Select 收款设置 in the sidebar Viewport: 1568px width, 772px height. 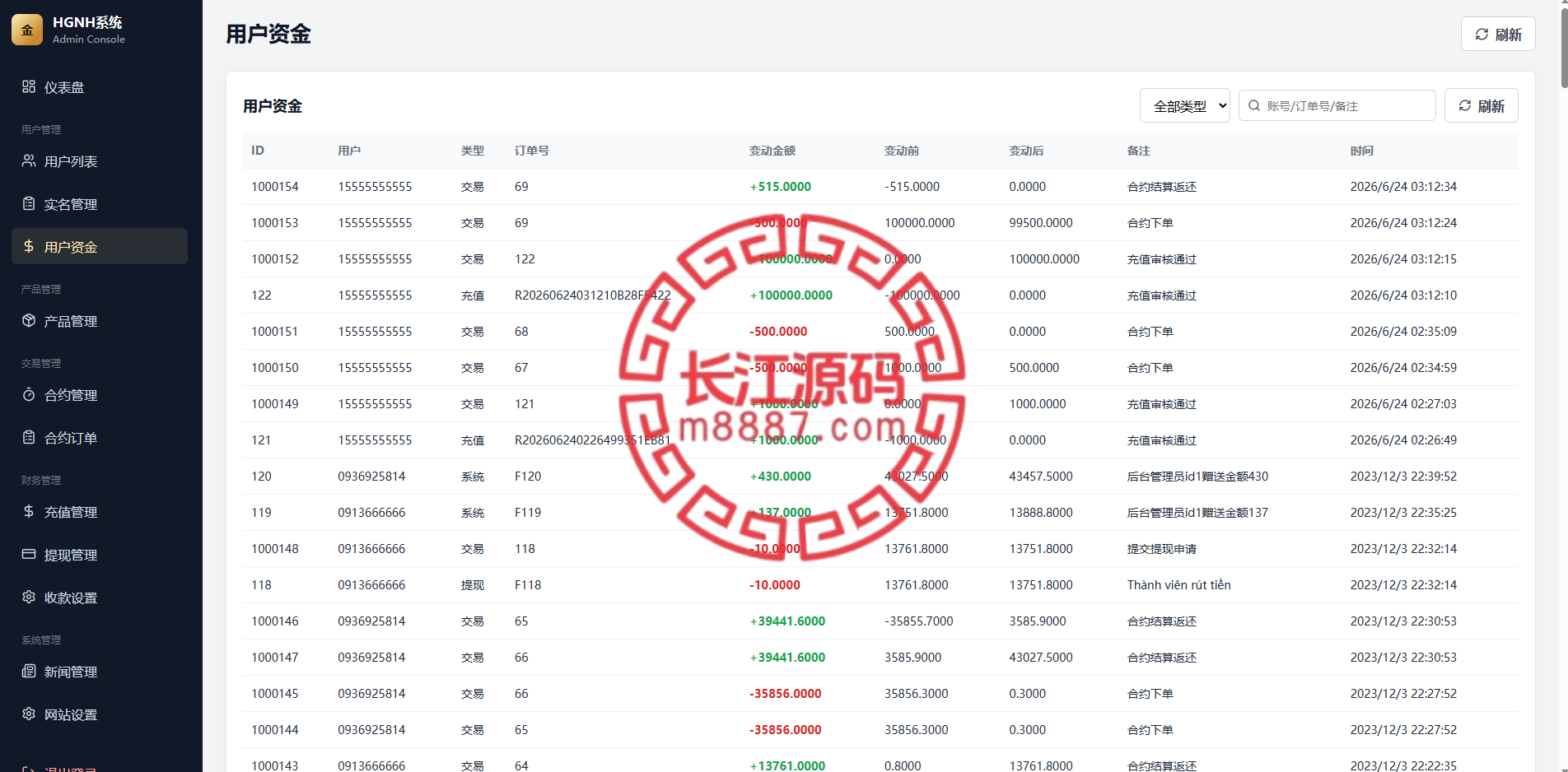click(100, 597)
